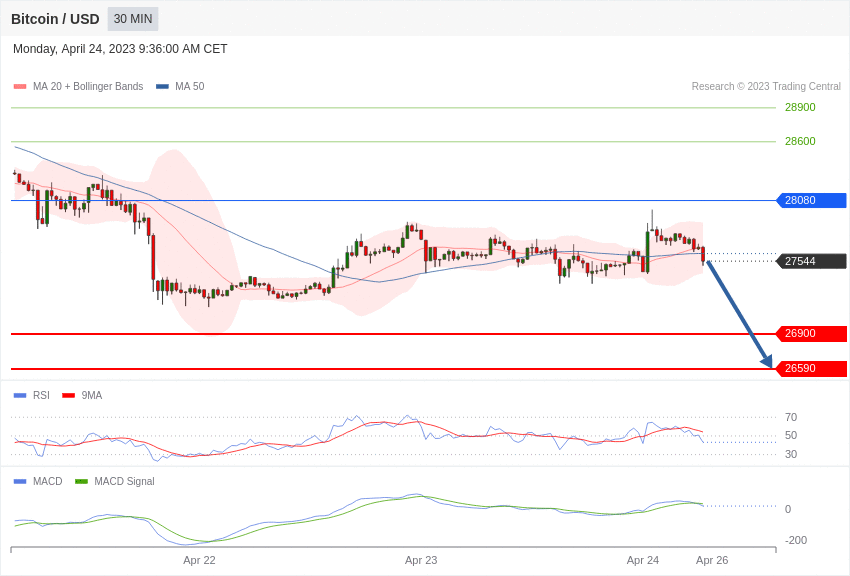Click the RSI legend label
Image resolution: width=850 pixels, height=576 pixels.
(41, 396)
